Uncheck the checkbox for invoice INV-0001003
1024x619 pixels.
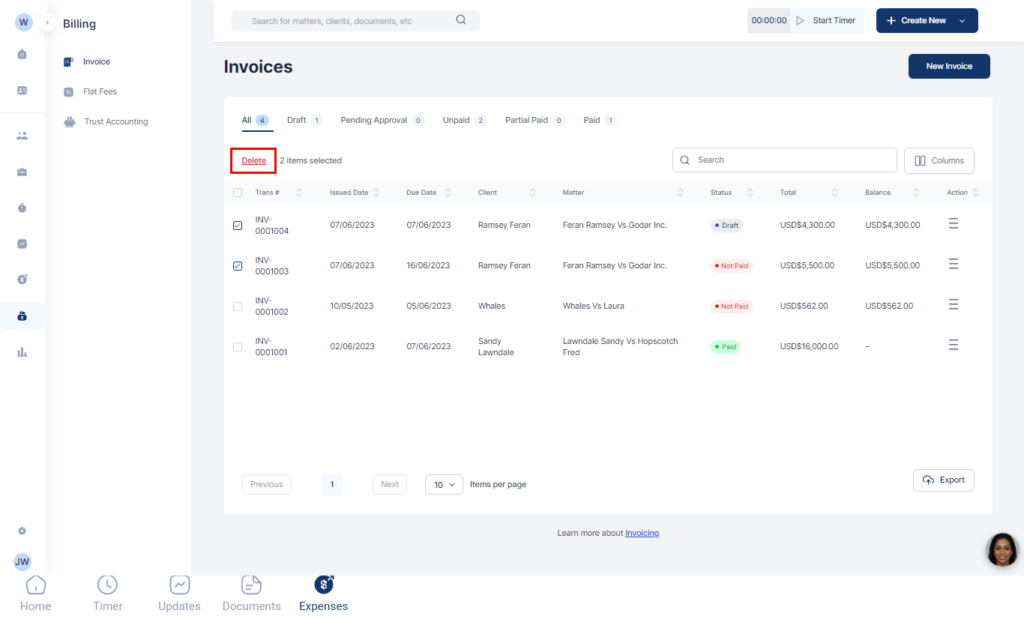(x=237, y=266)
